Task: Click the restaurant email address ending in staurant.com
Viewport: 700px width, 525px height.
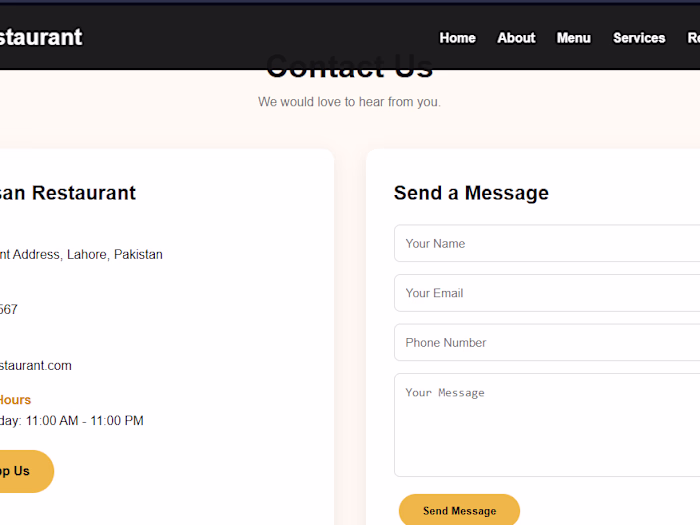Action: point(36,366)
